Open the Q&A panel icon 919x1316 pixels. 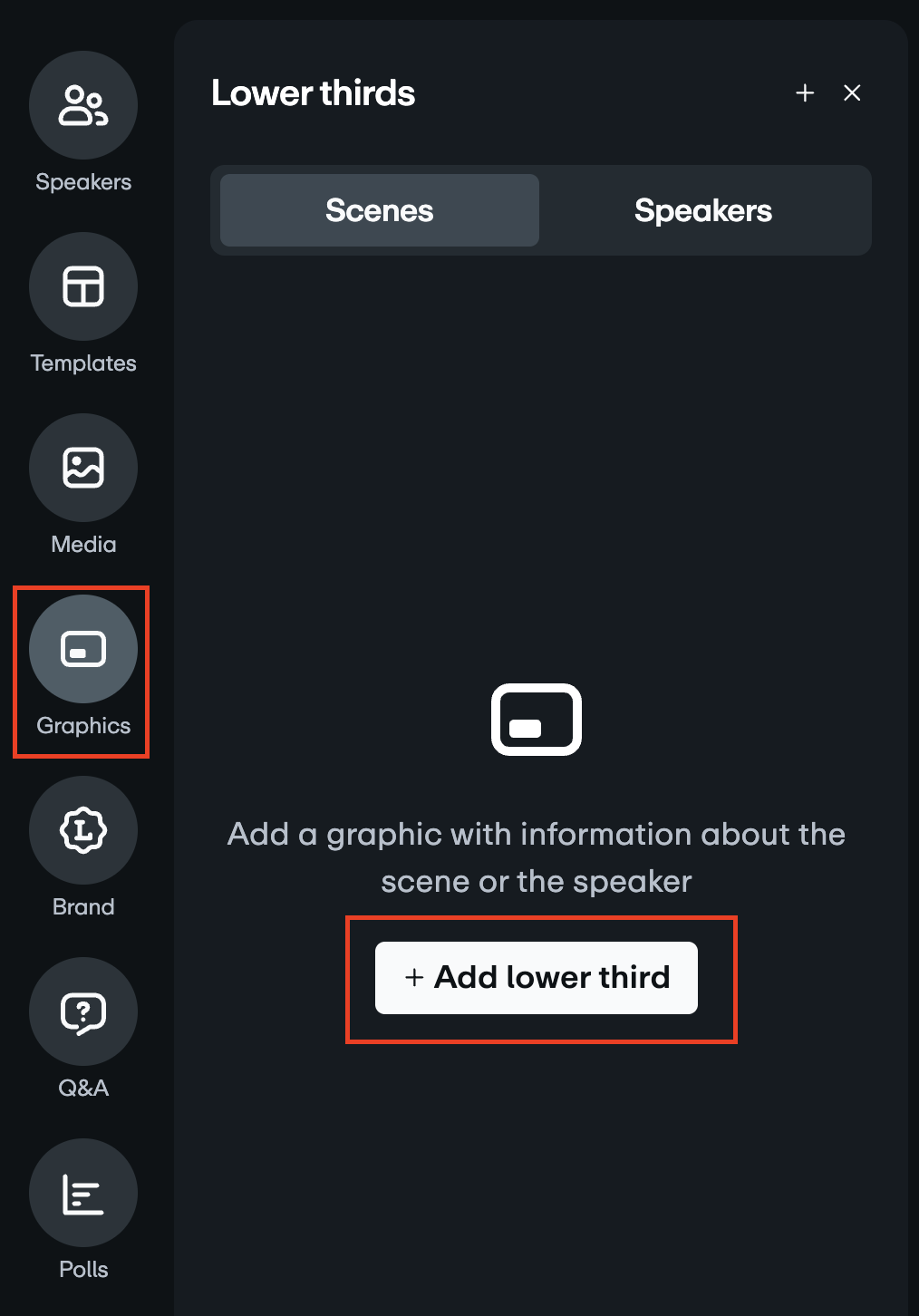[82, 1011]
